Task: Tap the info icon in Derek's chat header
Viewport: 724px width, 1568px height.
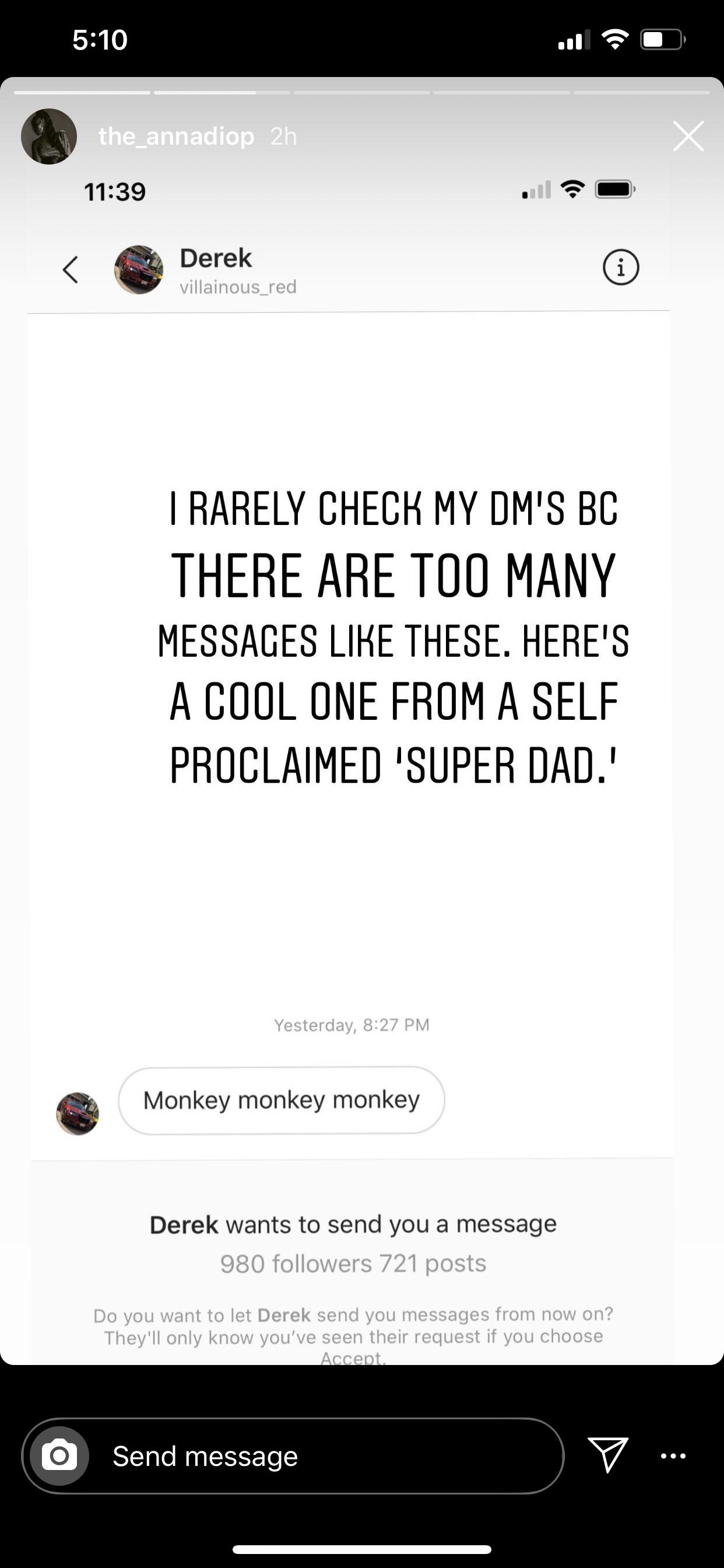Action: 621,267
